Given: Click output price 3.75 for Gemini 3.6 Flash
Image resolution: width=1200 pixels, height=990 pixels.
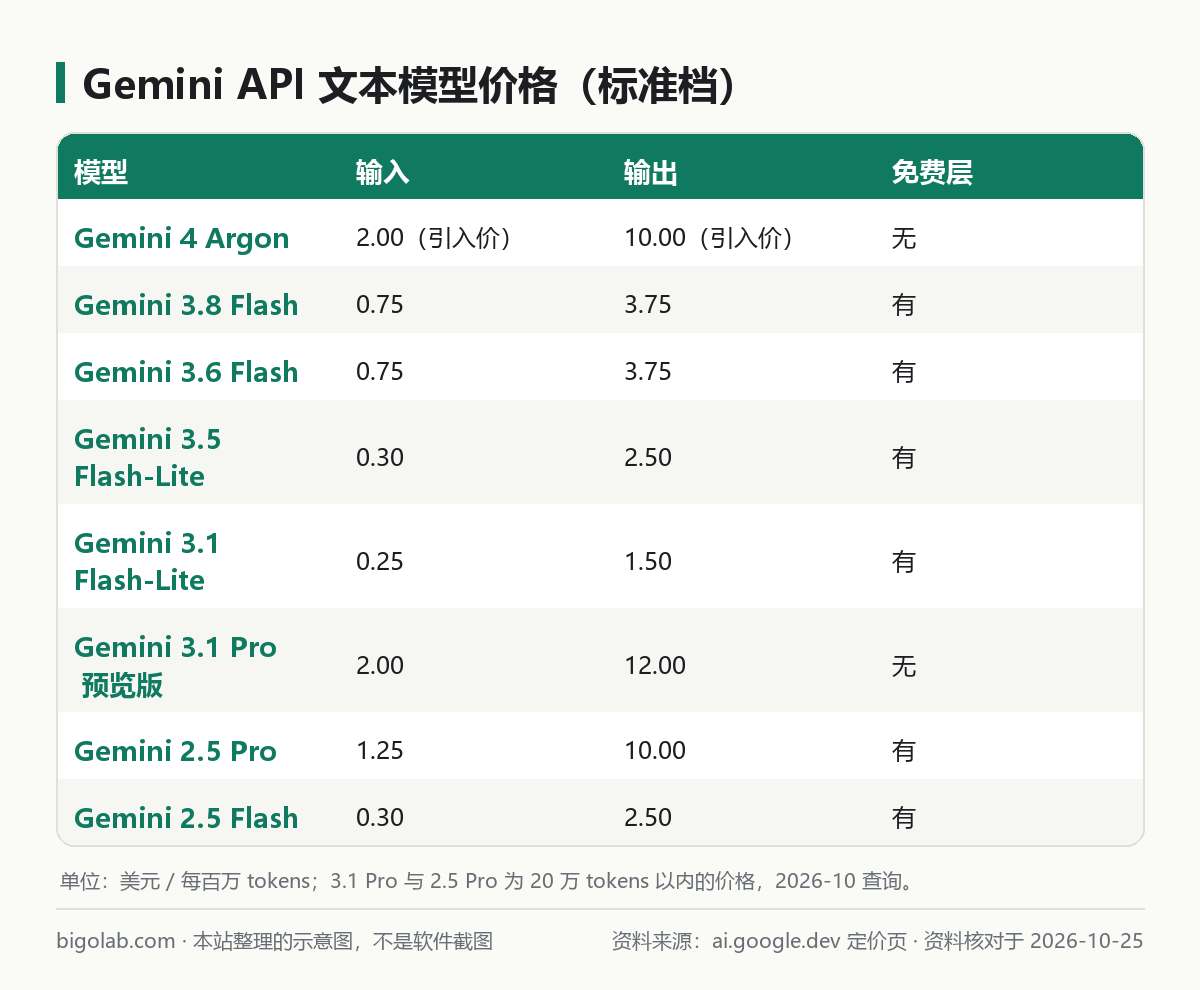Looking at the screenshot, I should pos(648,372).
